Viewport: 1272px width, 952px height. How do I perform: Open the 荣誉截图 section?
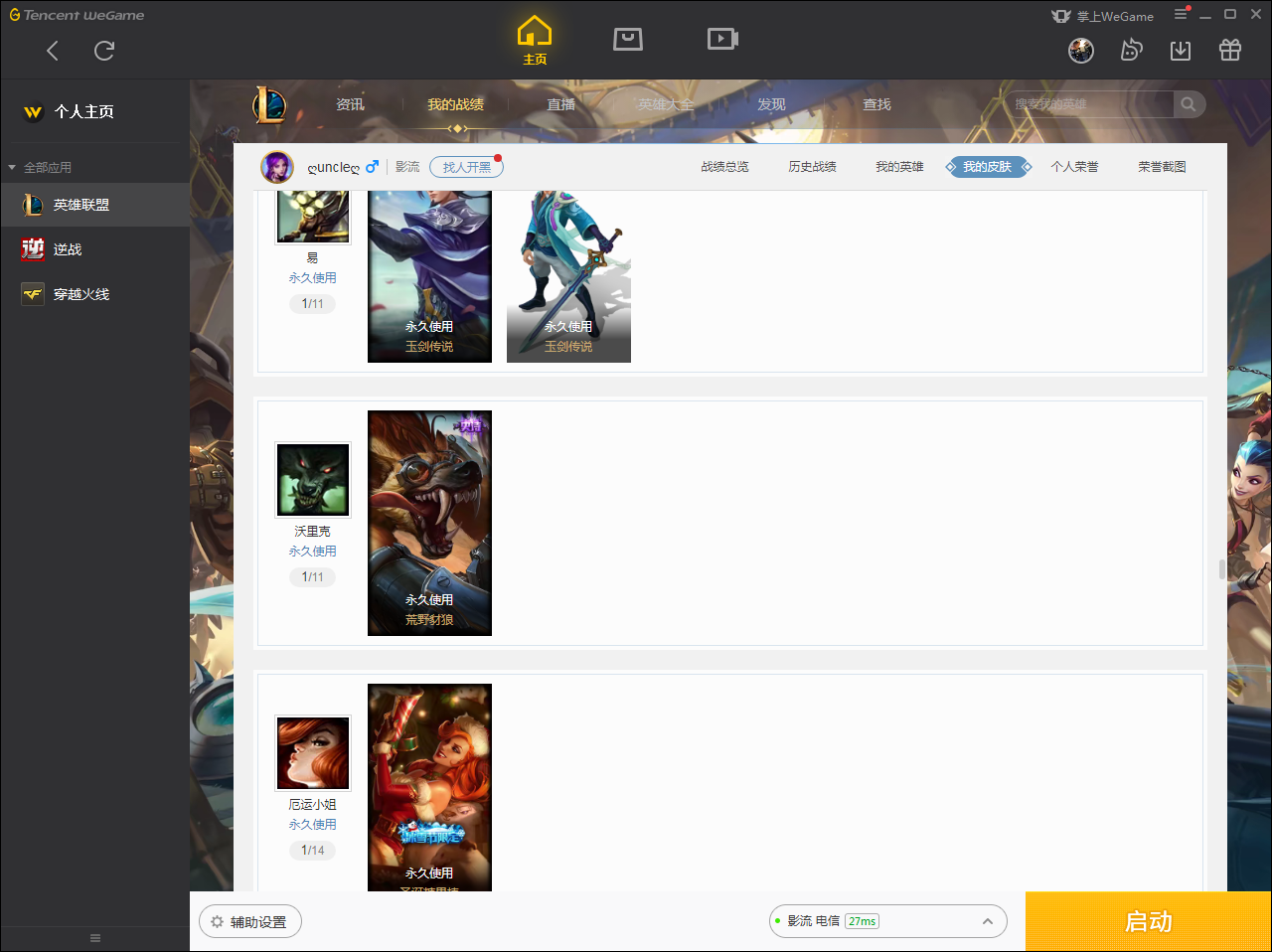(1162, 167)
